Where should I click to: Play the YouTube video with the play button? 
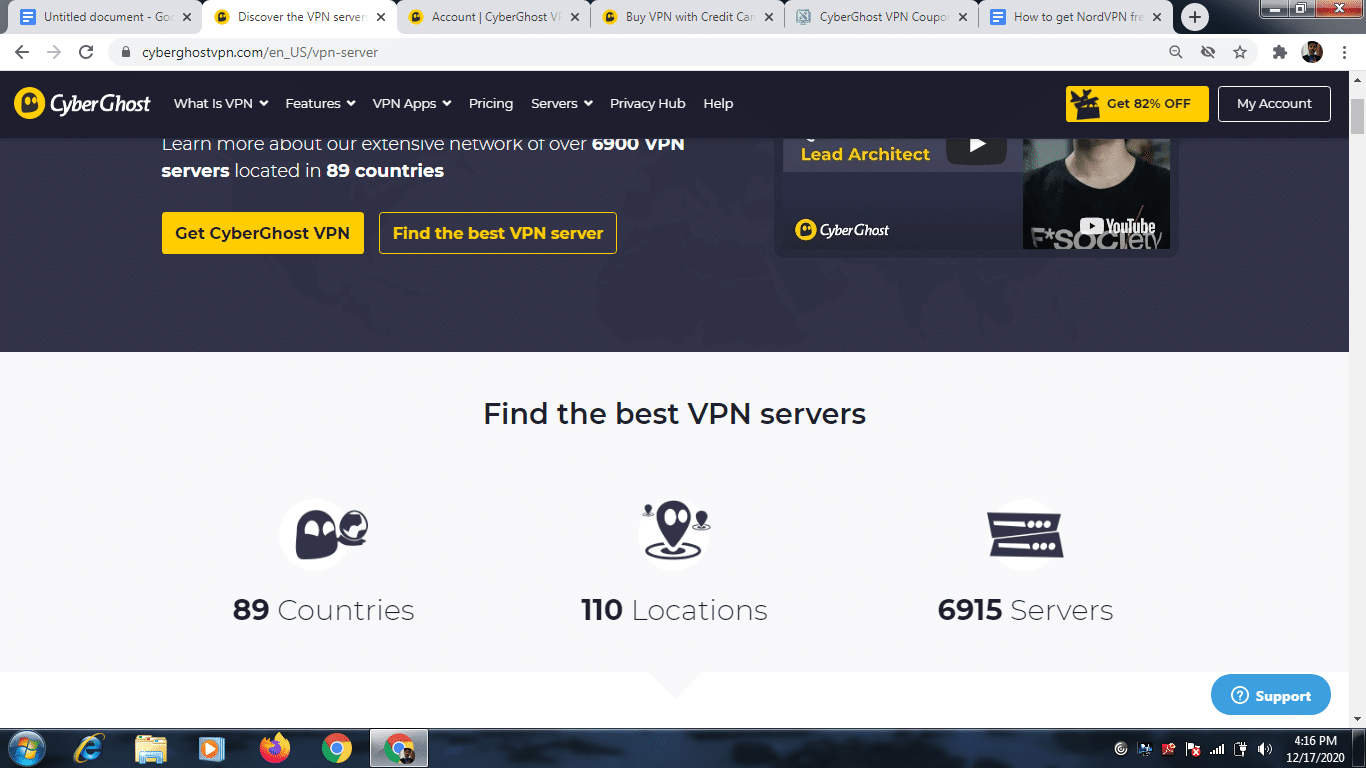coord(977,145)
